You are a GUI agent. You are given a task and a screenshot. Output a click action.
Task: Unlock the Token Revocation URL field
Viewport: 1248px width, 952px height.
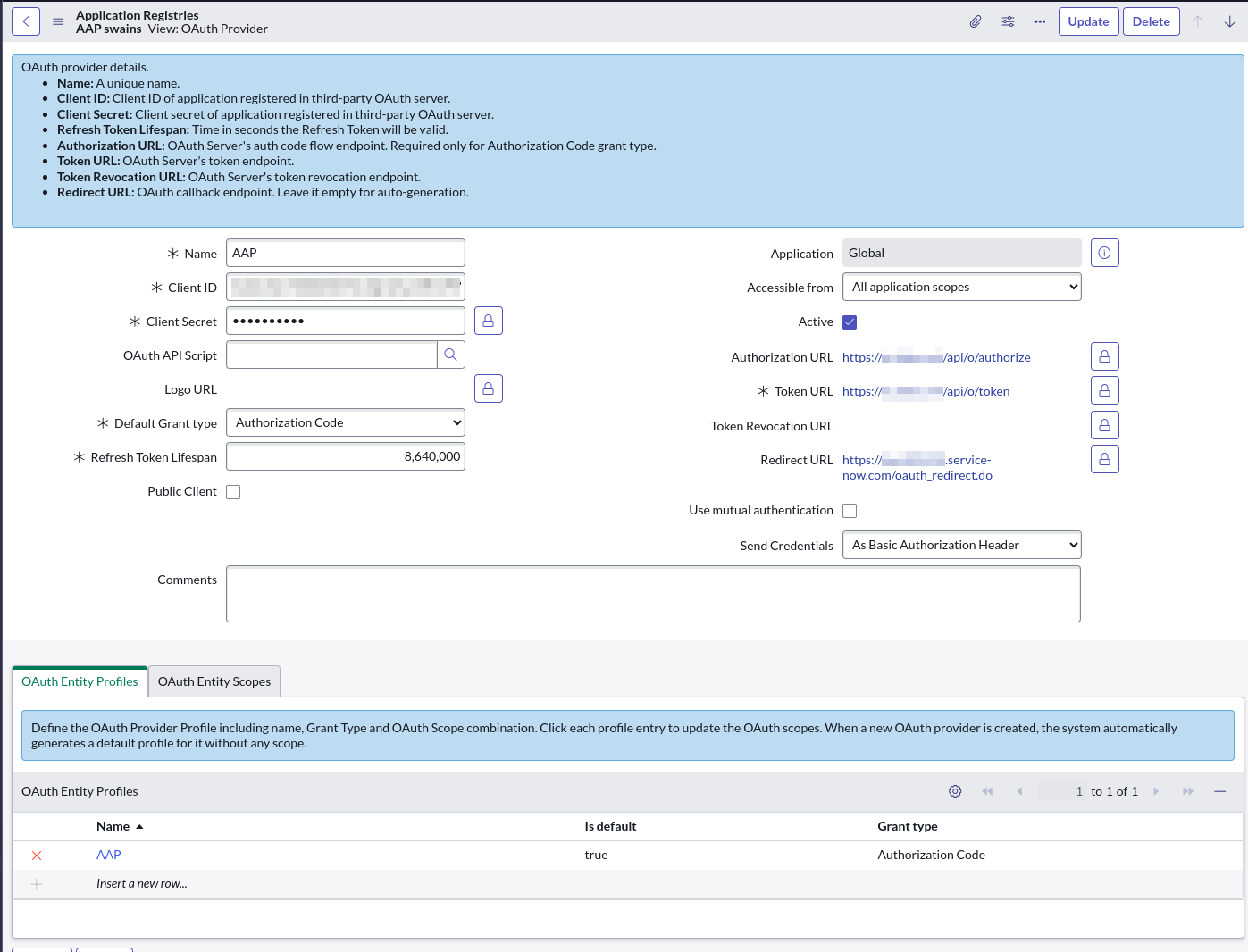point(1105,425)
